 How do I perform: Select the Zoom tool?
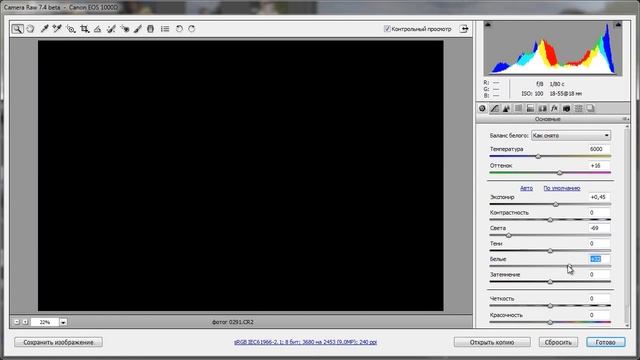click(17, 29)
